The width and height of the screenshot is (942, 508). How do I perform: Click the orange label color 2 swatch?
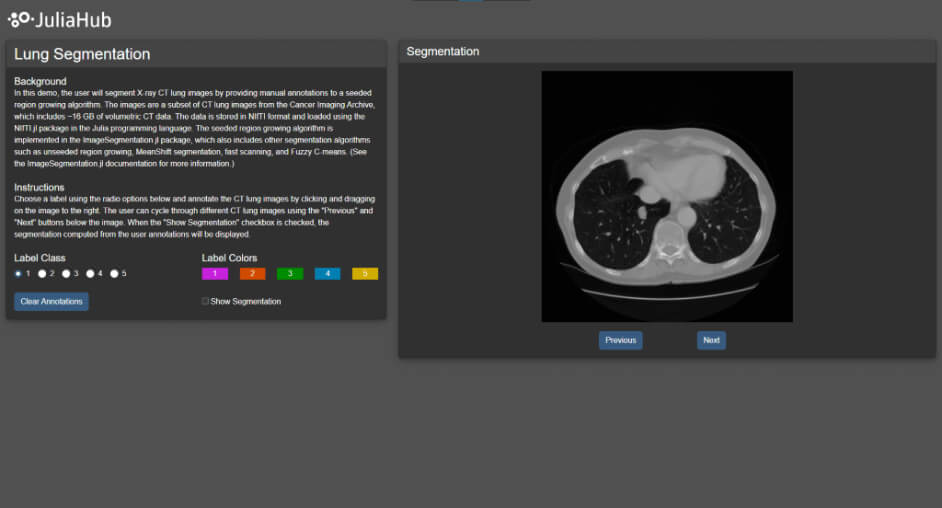click(x=252, y=273)
